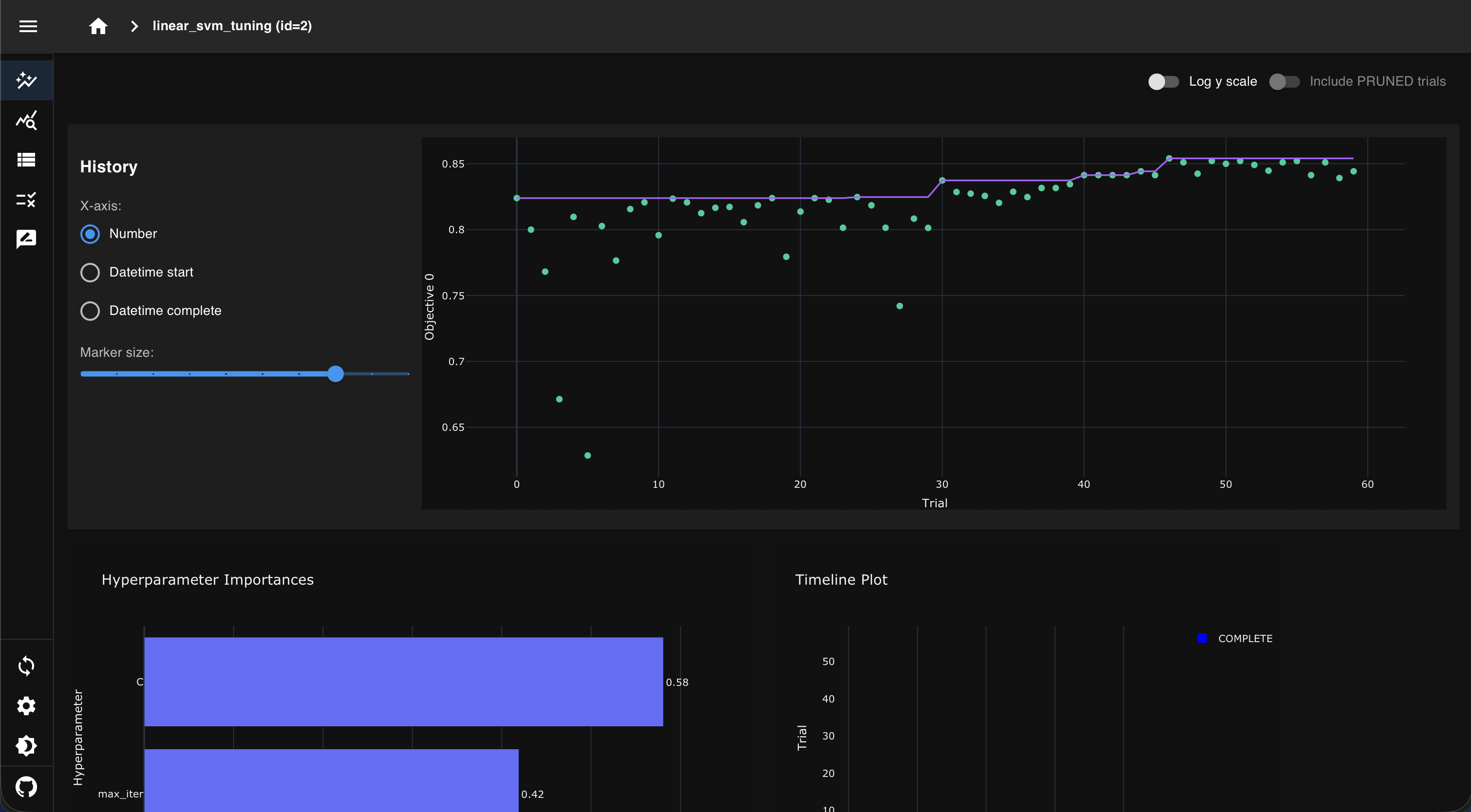Open the History plot view in the sidebar
This screenshot has height=812, width=1471.
(x=26, y=80)
